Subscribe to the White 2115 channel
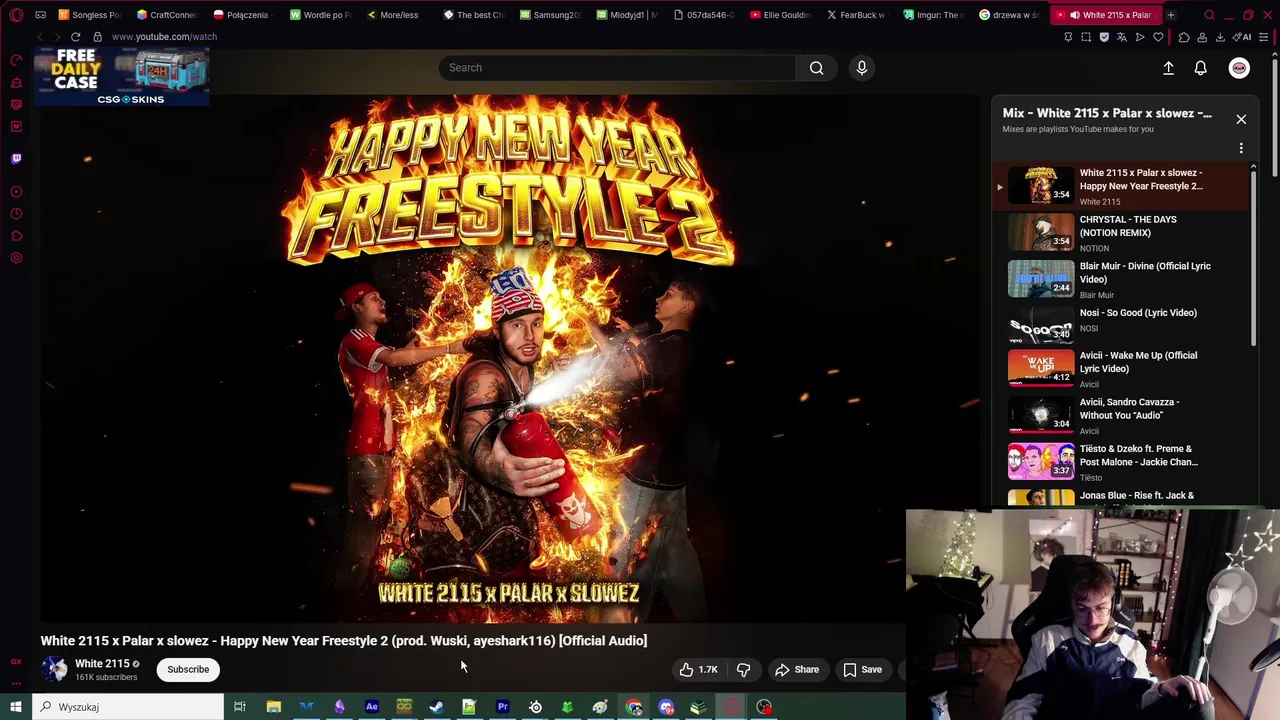1280x720 pixels. 188,670
